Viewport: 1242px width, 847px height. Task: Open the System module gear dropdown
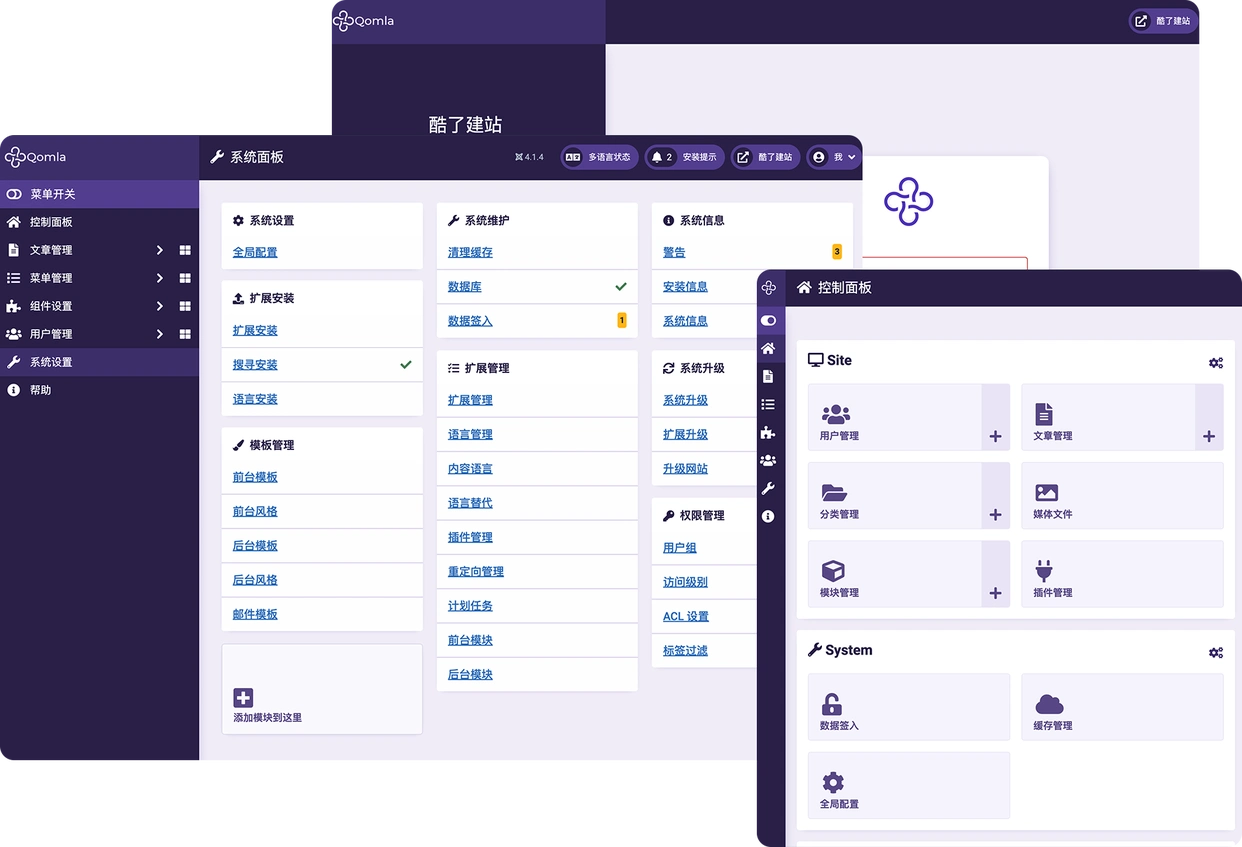[x=1216, y=653]
